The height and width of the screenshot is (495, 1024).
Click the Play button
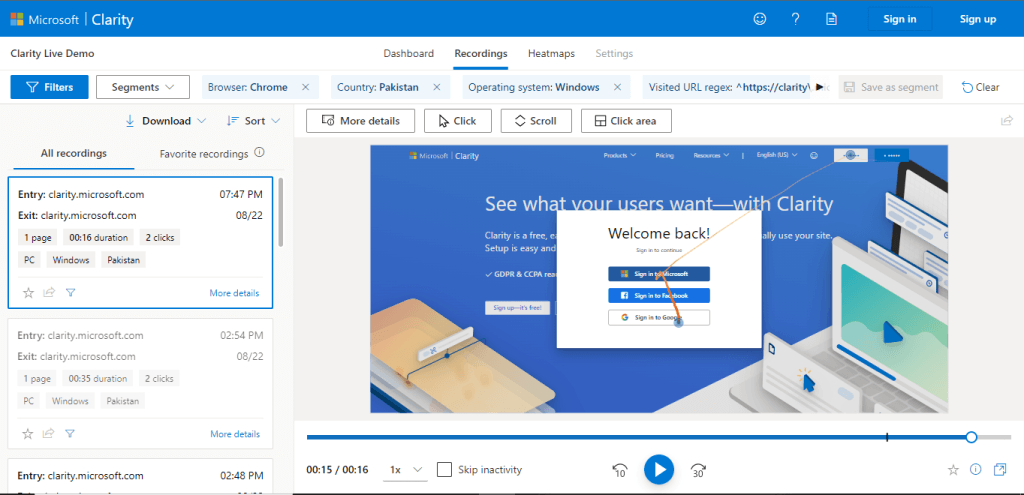point(659,470)
